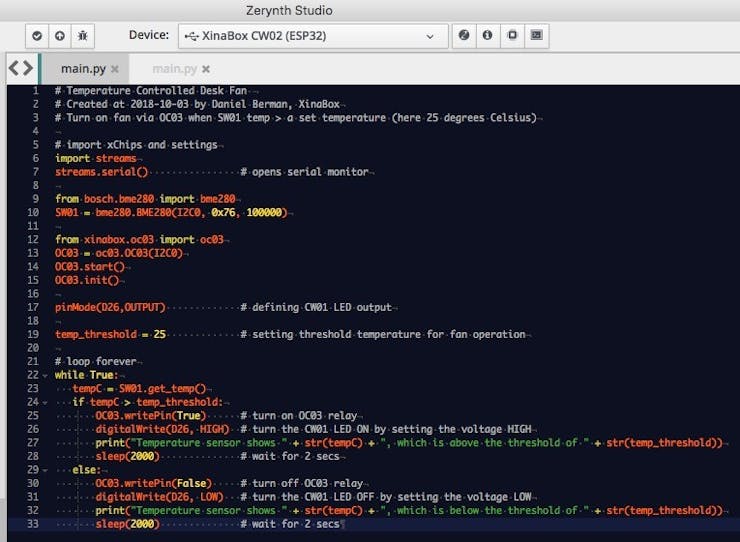Switch to the active main.py tab
The height and width of the screenshot is (542, 740).
83,69
